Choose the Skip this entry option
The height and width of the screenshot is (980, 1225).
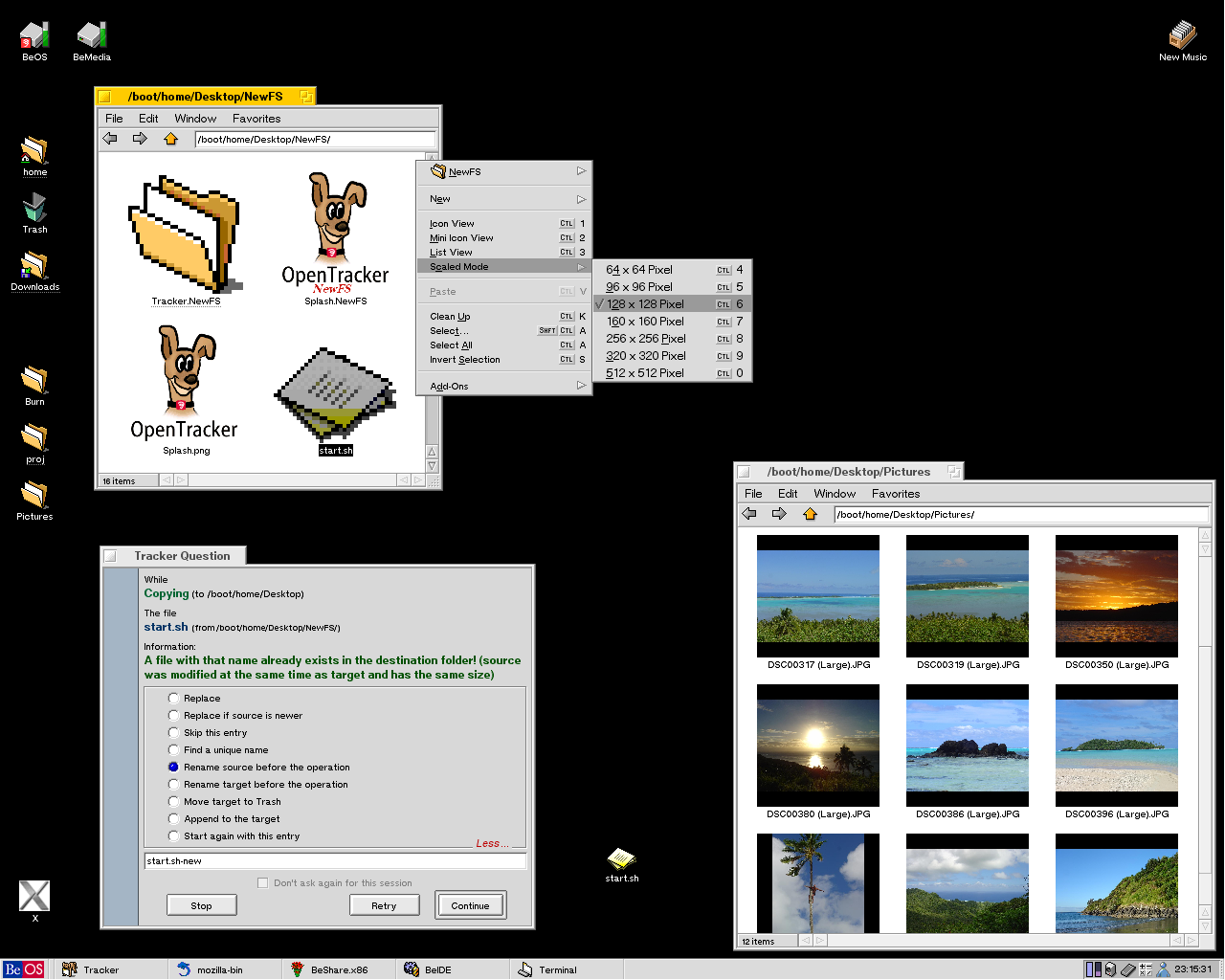[x=173, y=733]
